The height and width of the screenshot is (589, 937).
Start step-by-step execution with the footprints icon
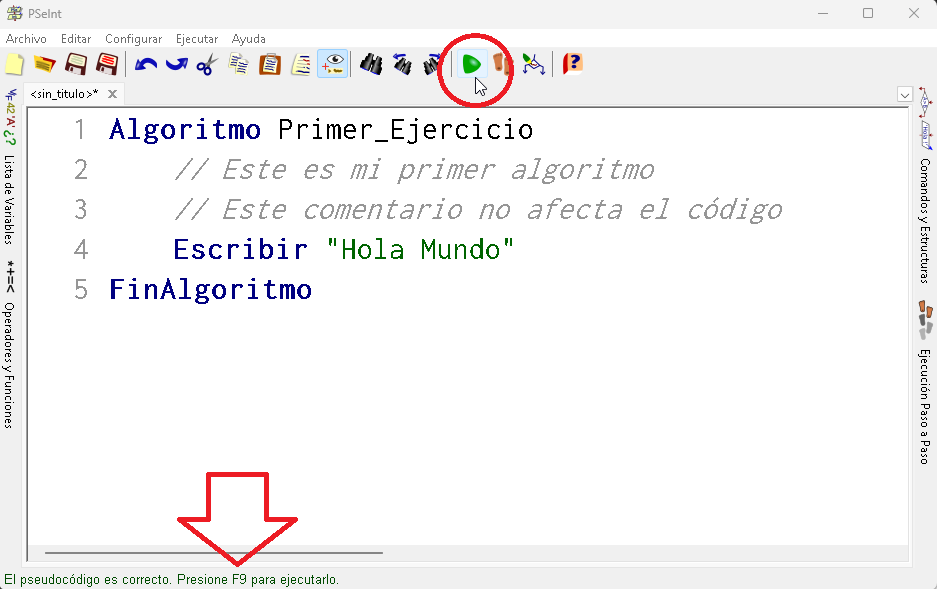pyautogui.click(x=503, y=64)
